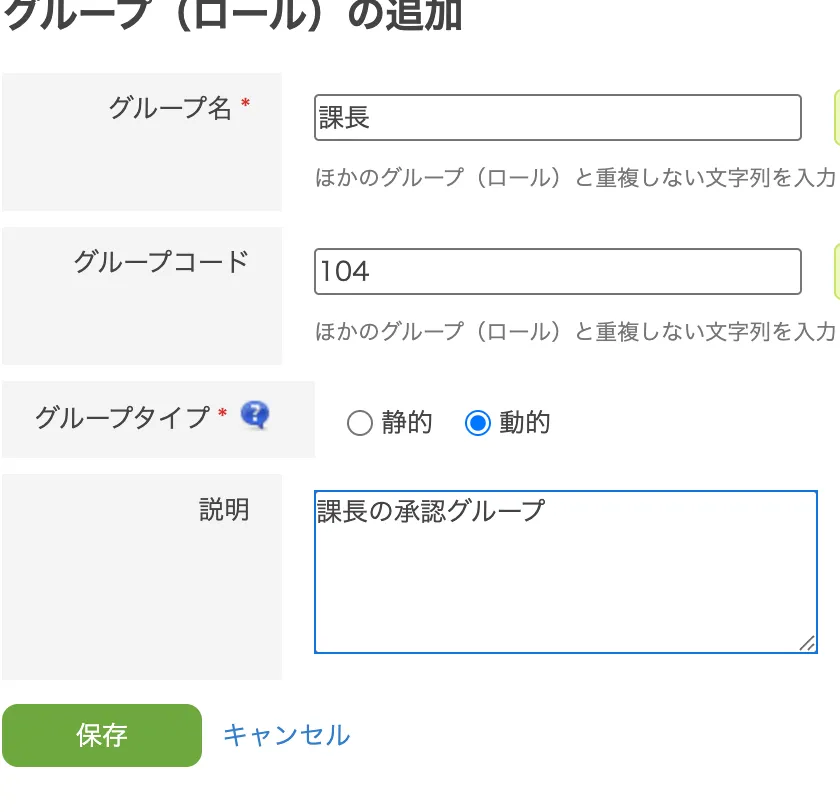Click the 説明 field label
This screenshot has height=812, width=840.
coord(224,510)
